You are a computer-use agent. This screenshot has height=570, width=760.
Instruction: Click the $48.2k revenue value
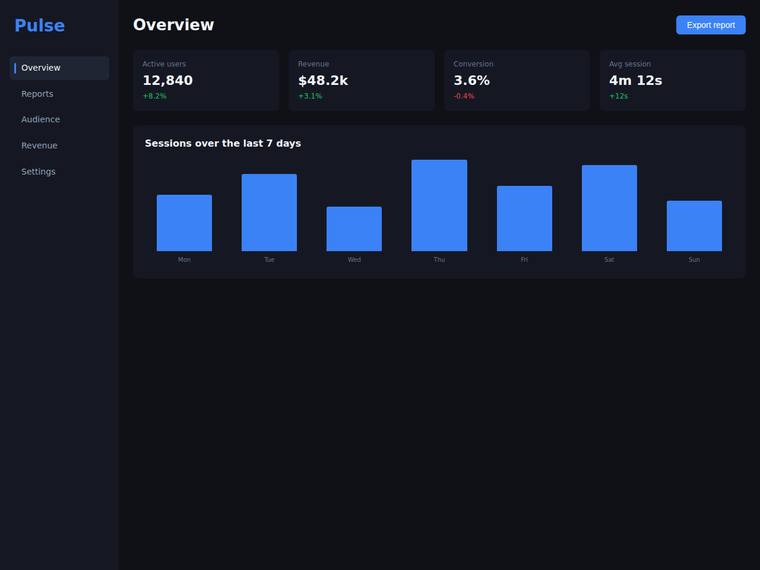[x=323, y=80]
